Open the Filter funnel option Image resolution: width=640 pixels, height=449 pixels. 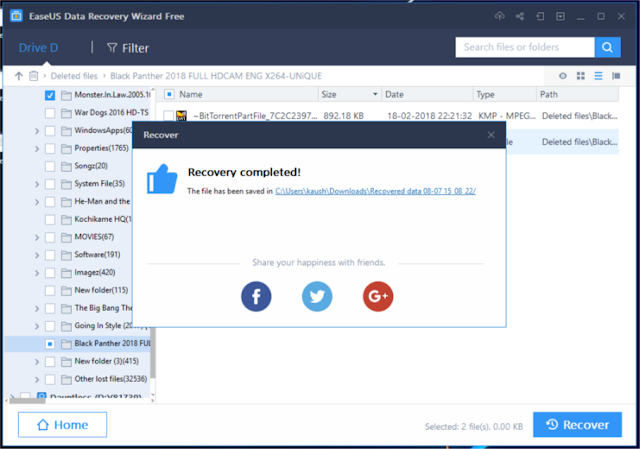pos(128,48)
